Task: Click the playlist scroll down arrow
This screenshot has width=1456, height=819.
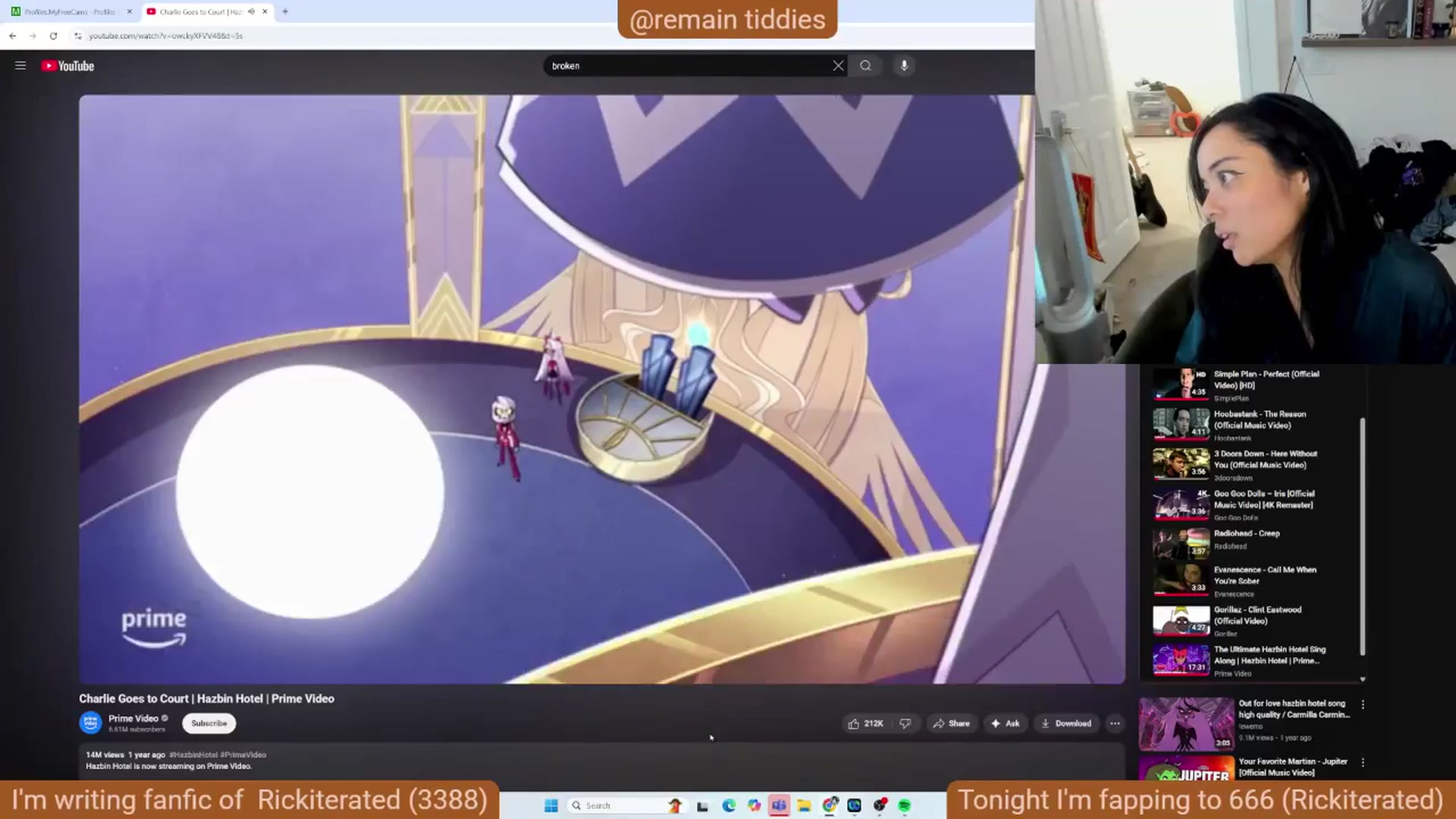Action: tap(1363, 679)
